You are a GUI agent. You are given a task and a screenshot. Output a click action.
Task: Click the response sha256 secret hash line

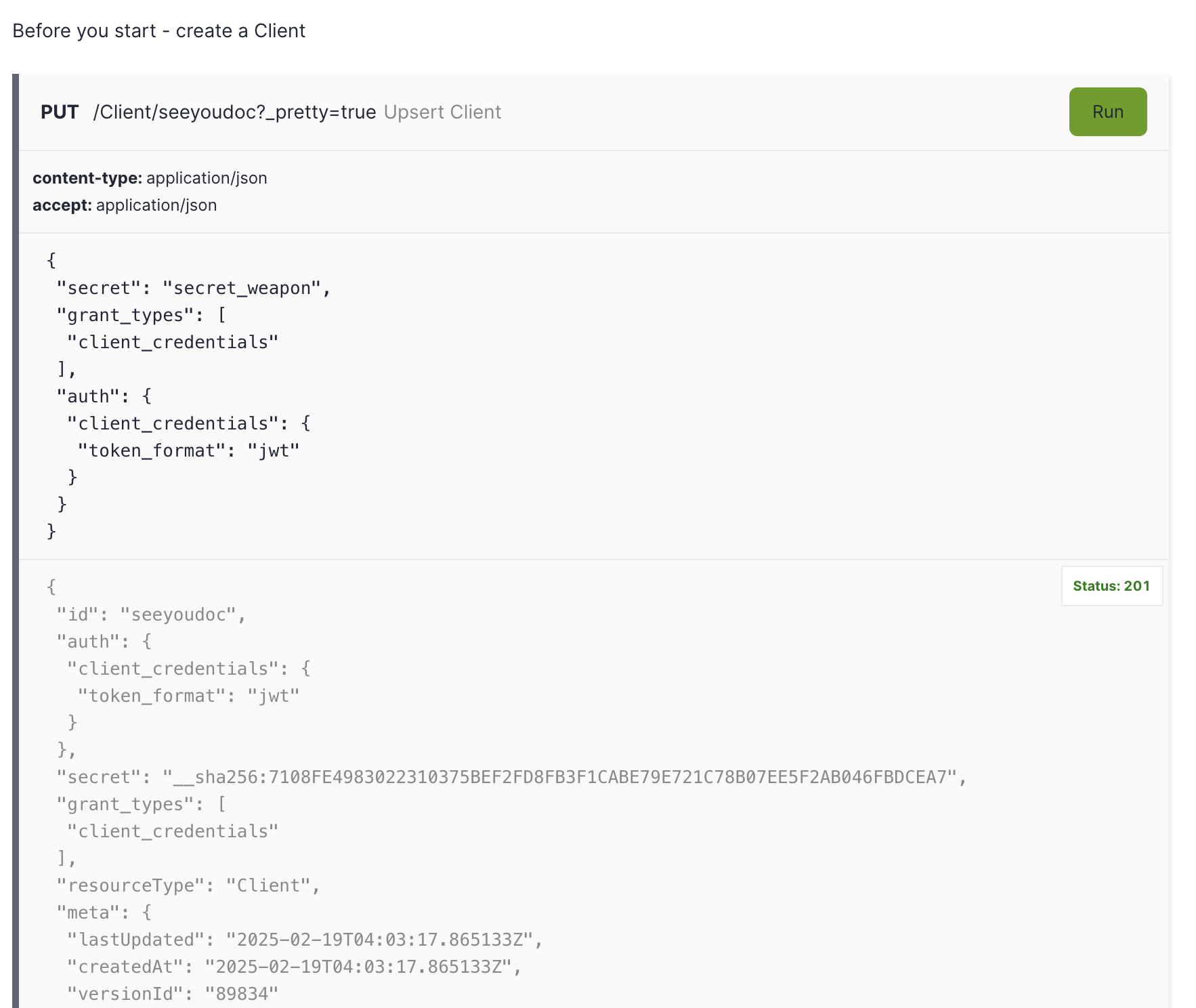511,777
